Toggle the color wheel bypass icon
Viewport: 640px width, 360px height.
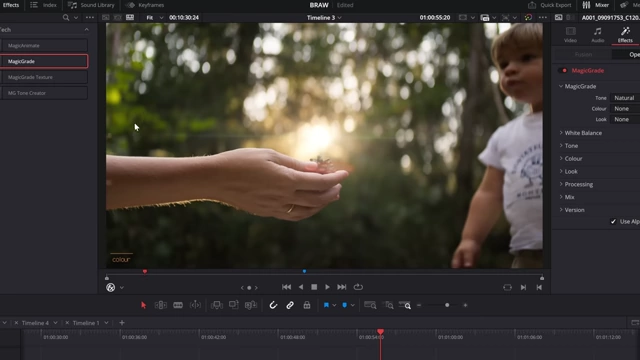(x=528, y=18)
